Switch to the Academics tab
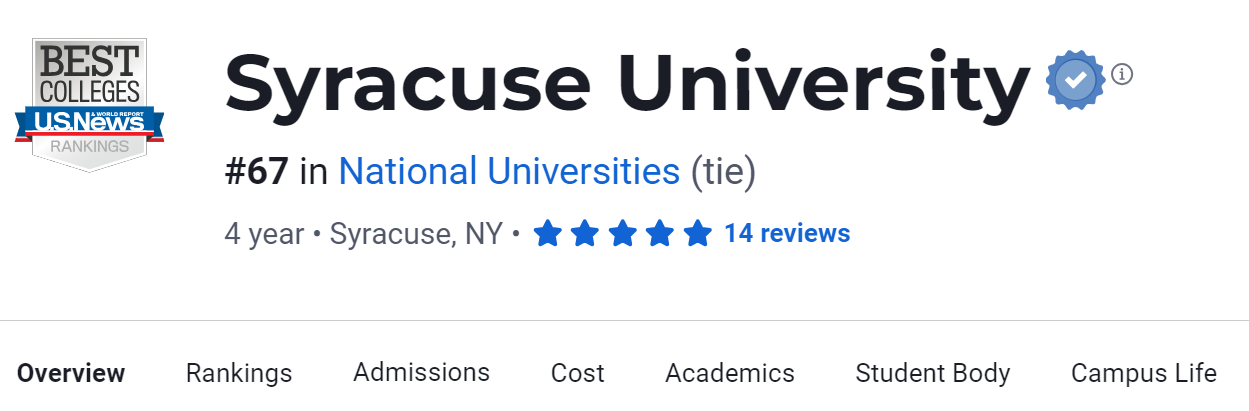This screenshot has height=411, width=1249. click(730, 374)
